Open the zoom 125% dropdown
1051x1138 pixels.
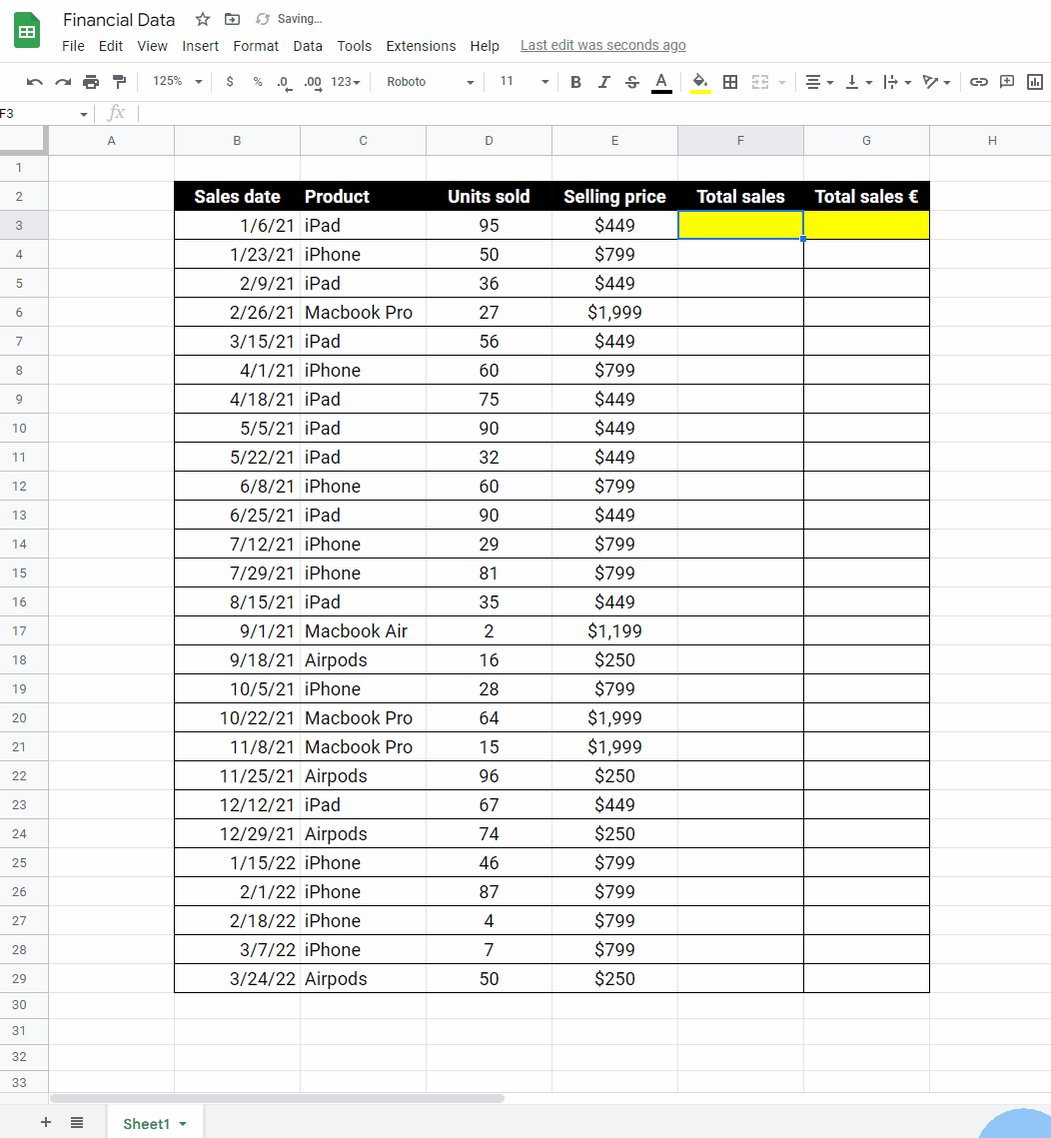pos(177,81)
